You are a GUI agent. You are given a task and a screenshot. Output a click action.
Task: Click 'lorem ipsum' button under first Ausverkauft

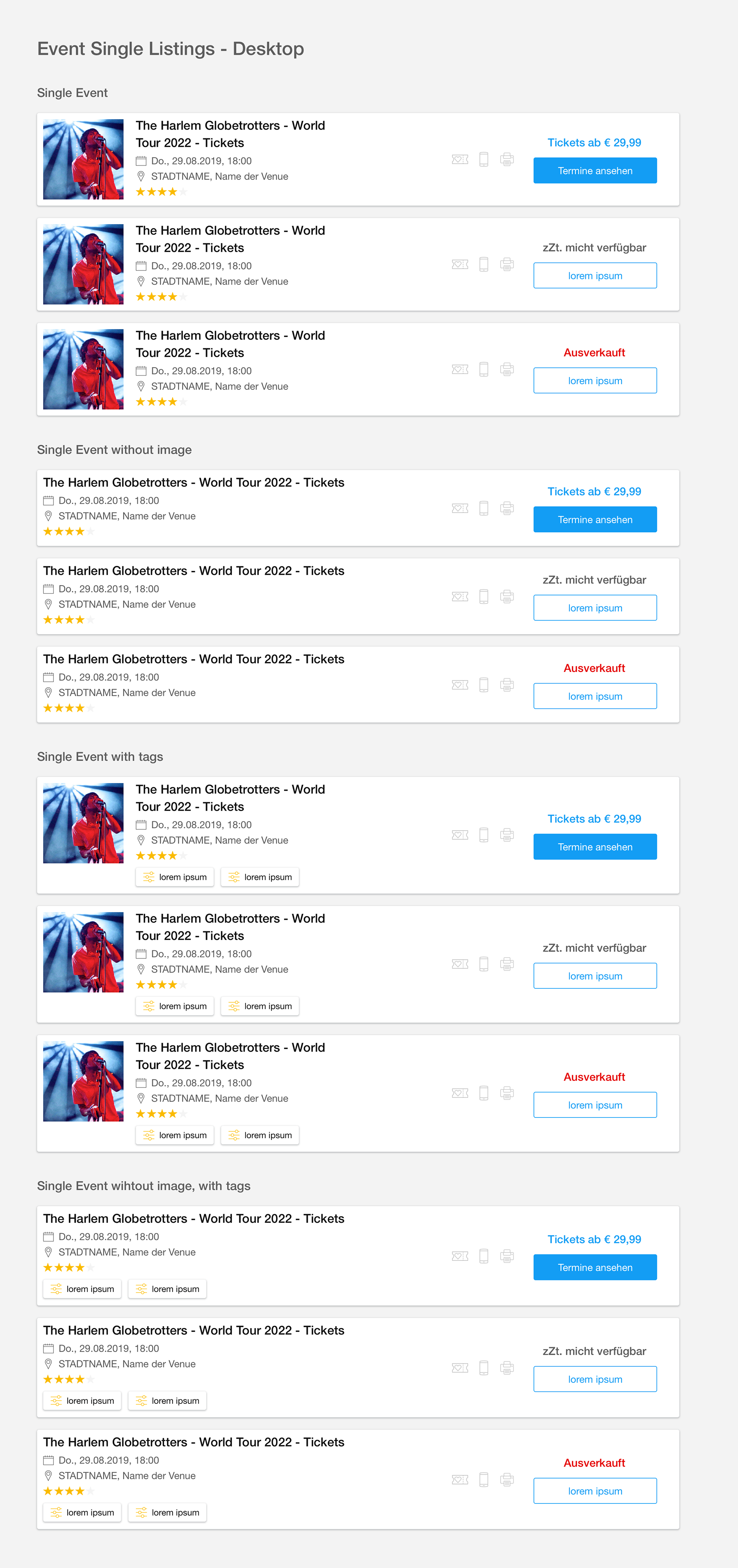point(595,381)
